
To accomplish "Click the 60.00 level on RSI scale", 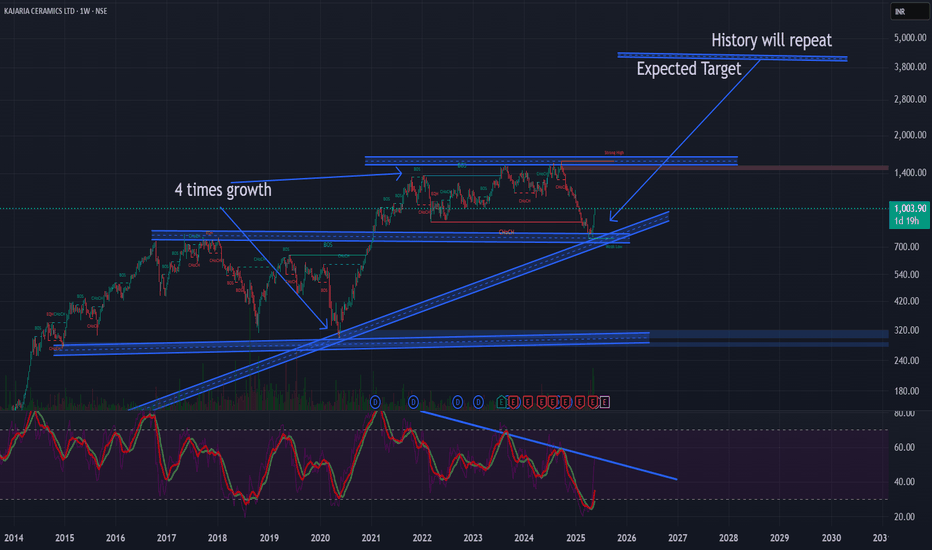I will pos(905,447).
